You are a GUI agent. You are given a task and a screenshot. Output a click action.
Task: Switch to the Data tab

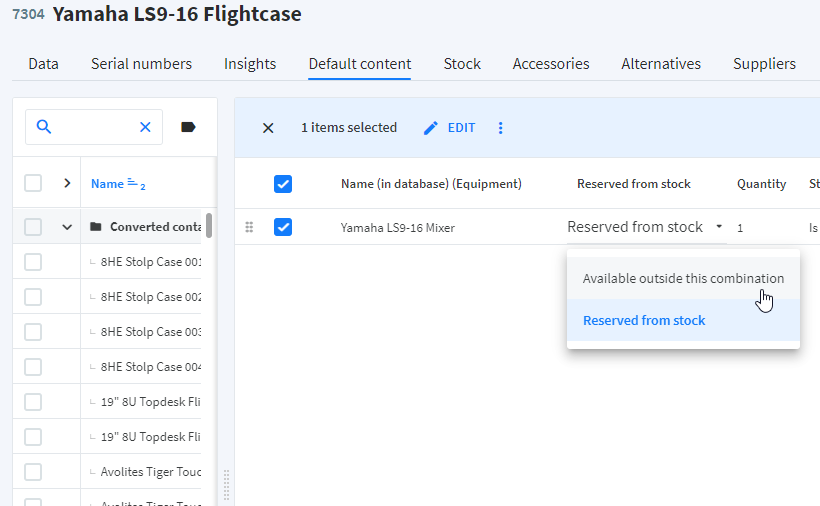(43, 64)
